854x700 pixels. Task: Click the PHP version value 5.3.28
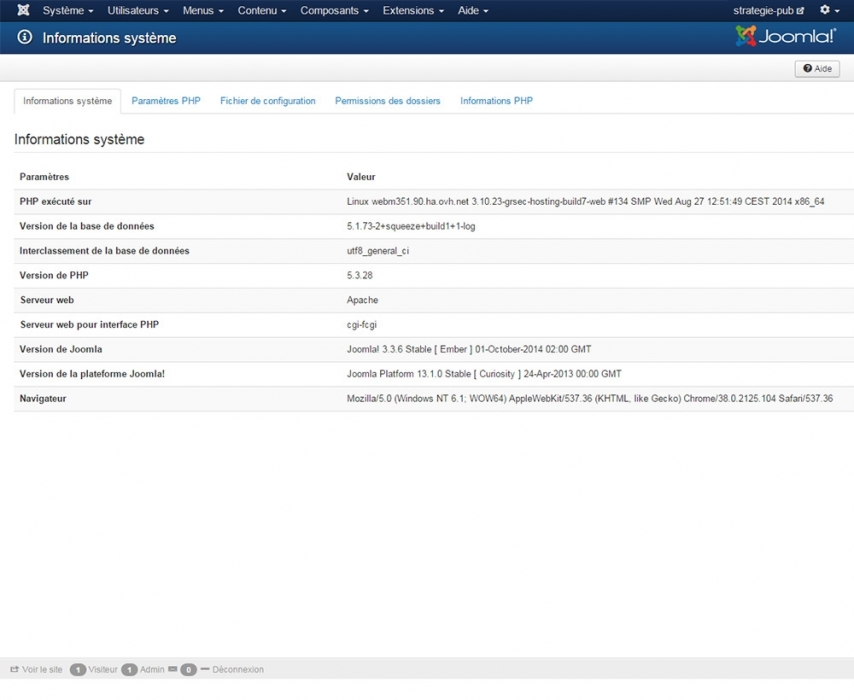tap(359, 275)
